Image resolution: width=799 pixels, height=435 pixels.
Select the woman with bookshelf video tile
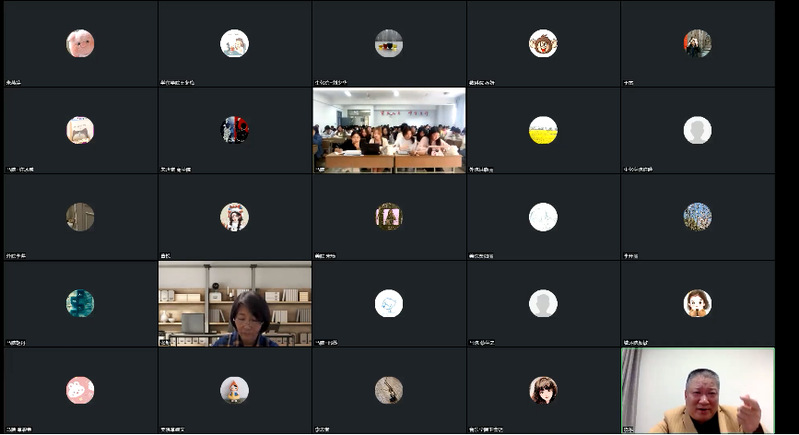234,304
